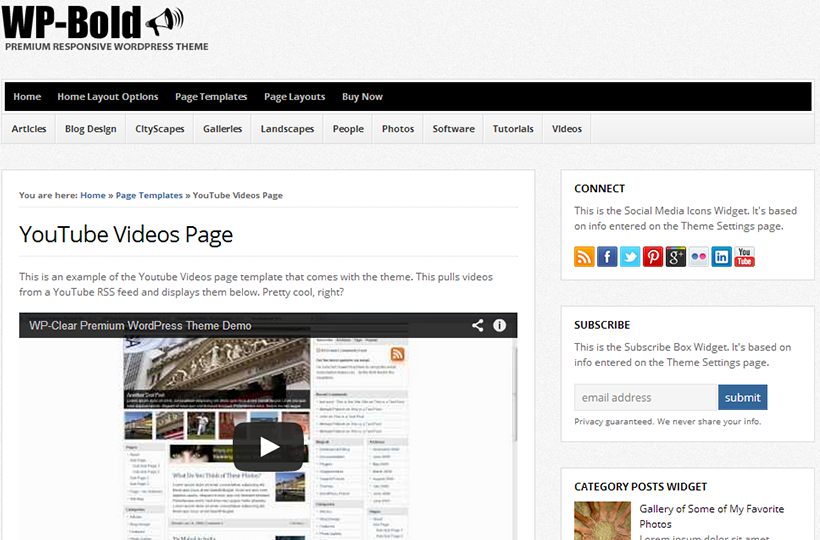
Task: Open the CityScapes category
Action: [x=160, y=129]
